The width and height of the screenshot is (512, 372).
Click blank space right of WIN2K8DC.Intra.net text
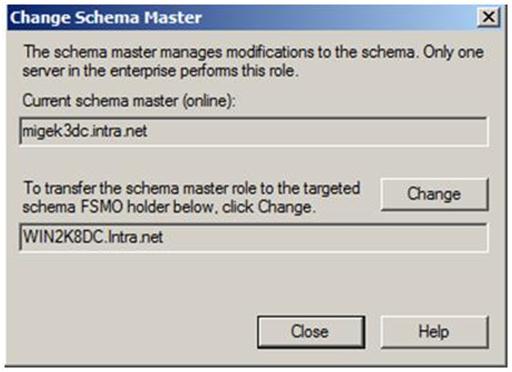tap(325, 238)
